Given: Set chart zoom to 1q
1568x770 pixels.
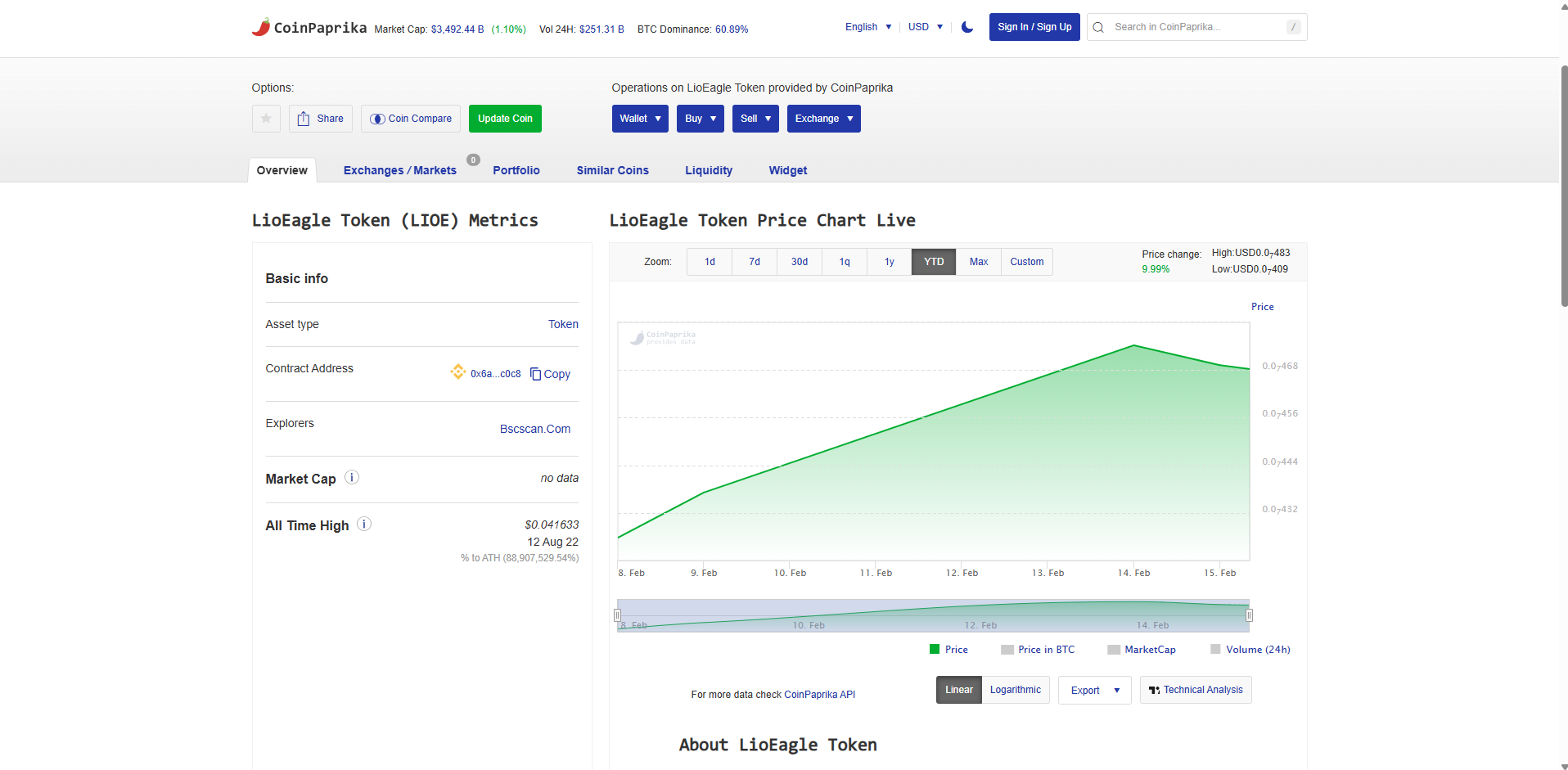Looking at the screenshot, I should [x=845, y=262].
